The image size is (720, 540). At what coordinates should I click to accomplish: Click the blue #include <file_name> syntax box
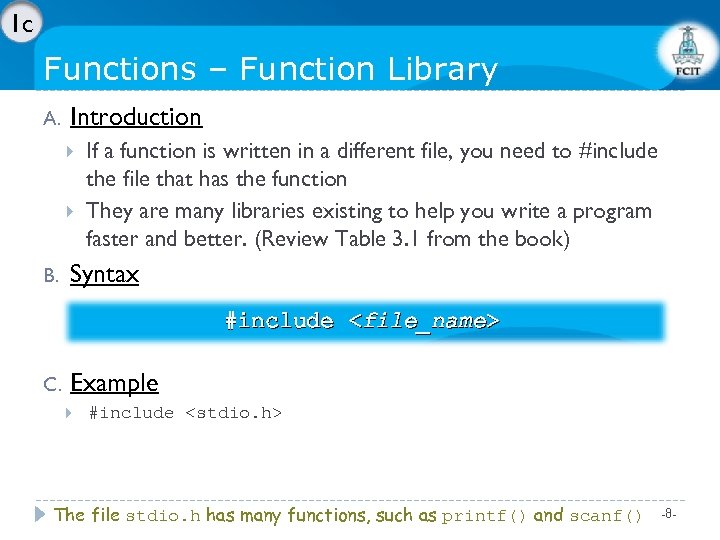(x=364, y=321)
